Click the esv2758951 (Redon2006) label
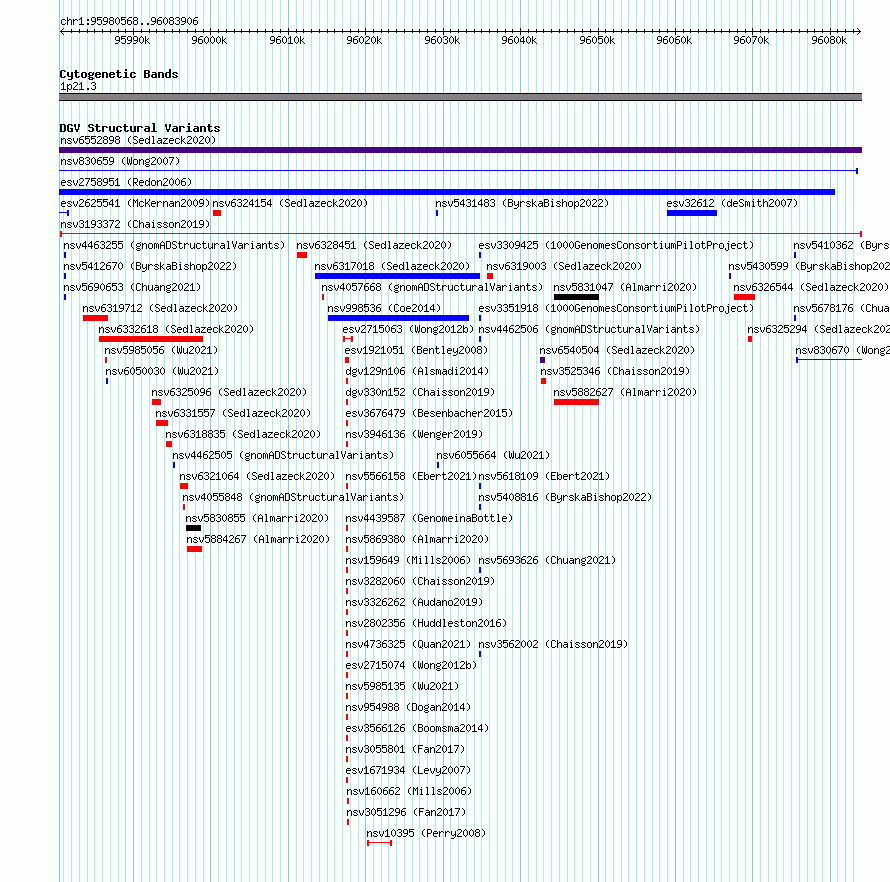 (x=126, y=182)
